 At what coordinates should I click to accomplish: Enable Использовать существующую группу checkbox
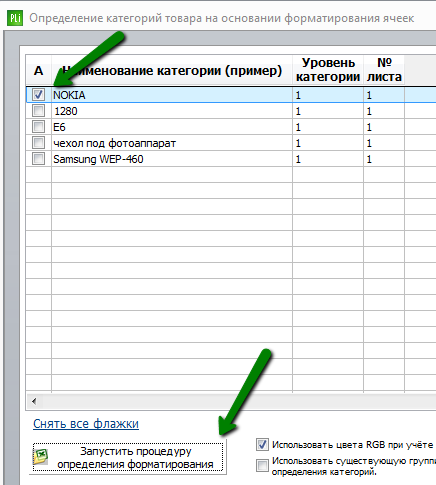point(262,465)
